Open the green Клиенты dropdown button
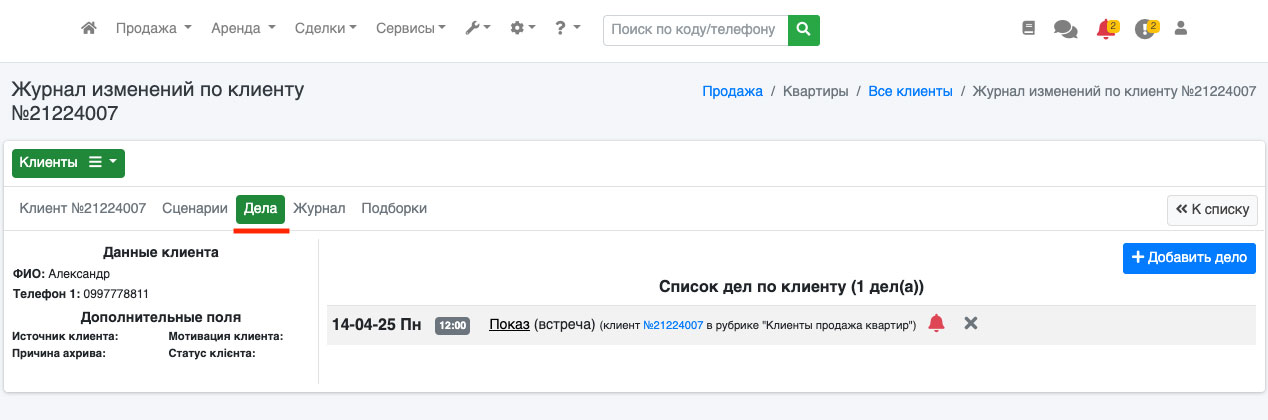1268x420 pixels. pos(68,162)
